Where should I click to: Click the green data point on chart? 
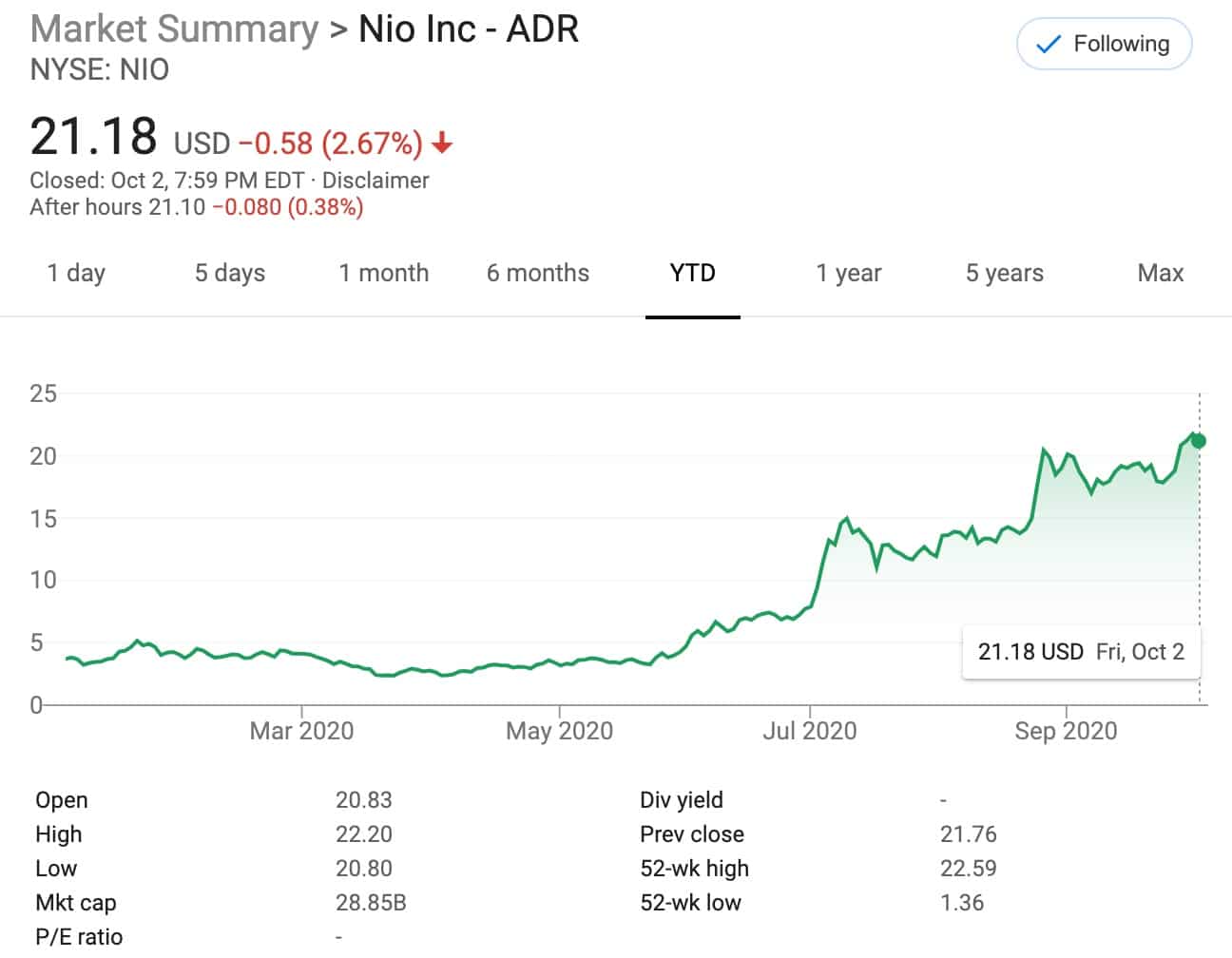click(1199, 441)
